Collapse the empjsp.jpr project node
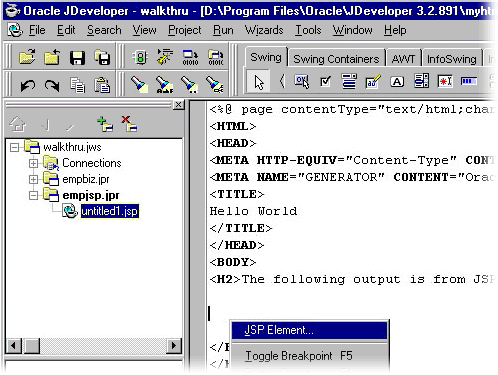This screenshot has height=375, width=498. click(33, 195)
